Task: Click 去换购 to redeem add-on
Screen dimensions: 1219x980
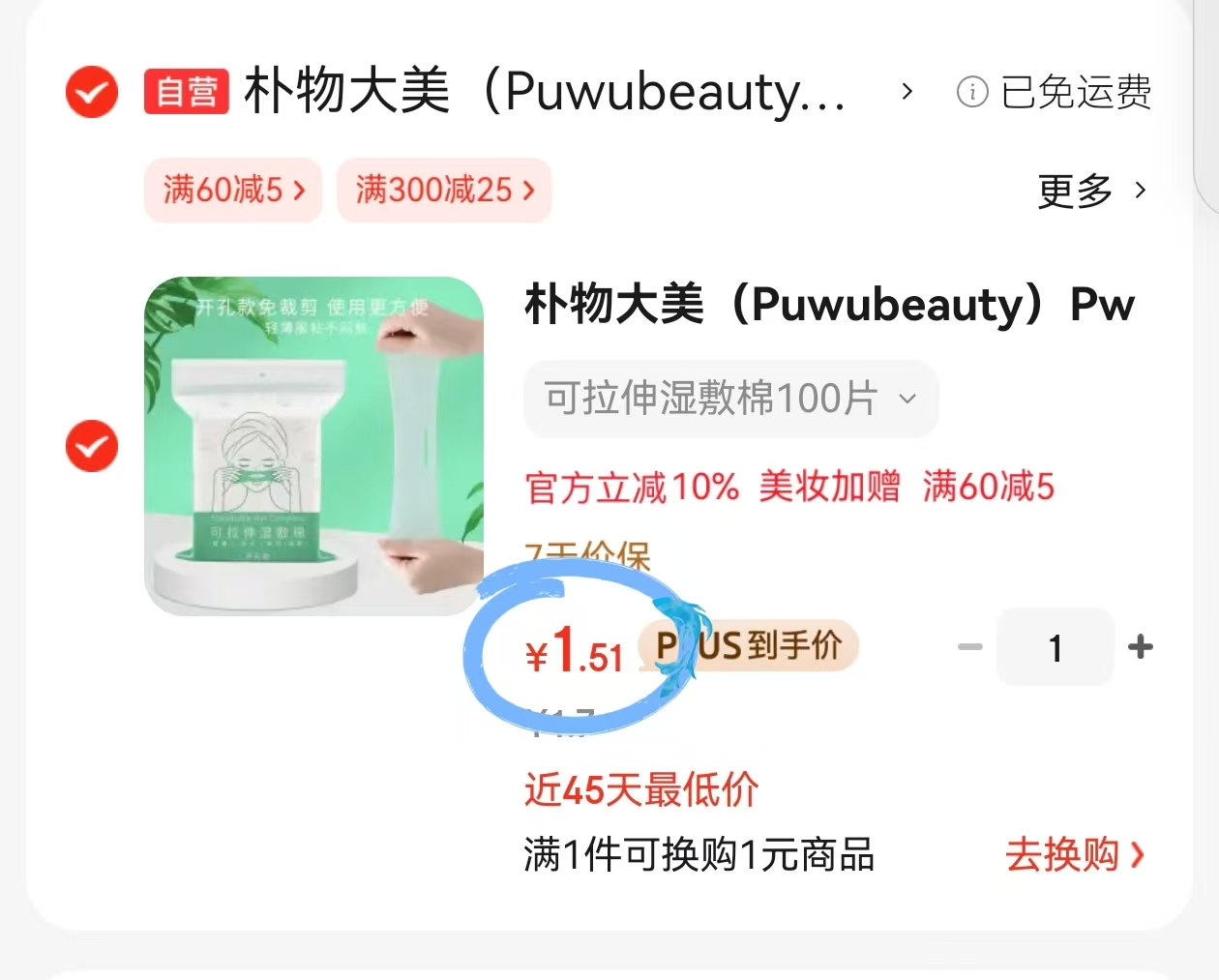Action: coord(1075,855)
